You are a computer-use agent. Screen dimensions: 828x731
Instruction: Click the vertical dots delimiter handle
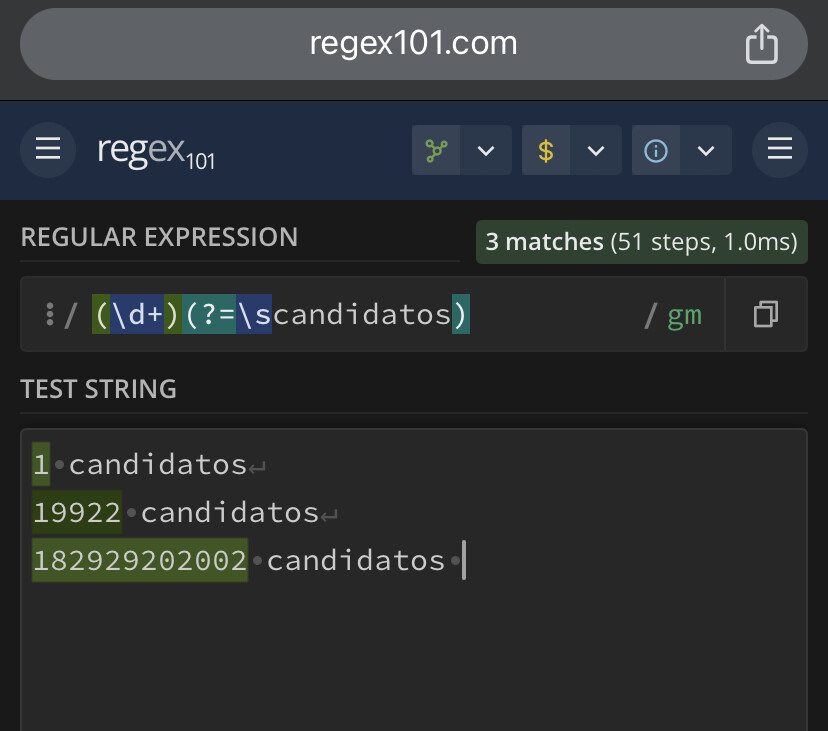(x=49, y=315)
